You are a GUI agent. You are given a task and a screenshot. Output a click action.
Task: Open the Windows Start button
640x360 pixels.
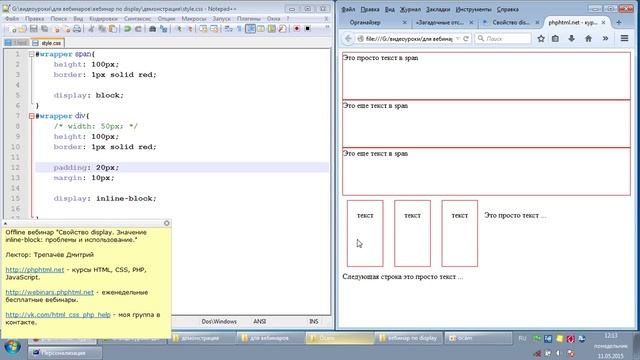pyautogui.click(x=13, y=347)
